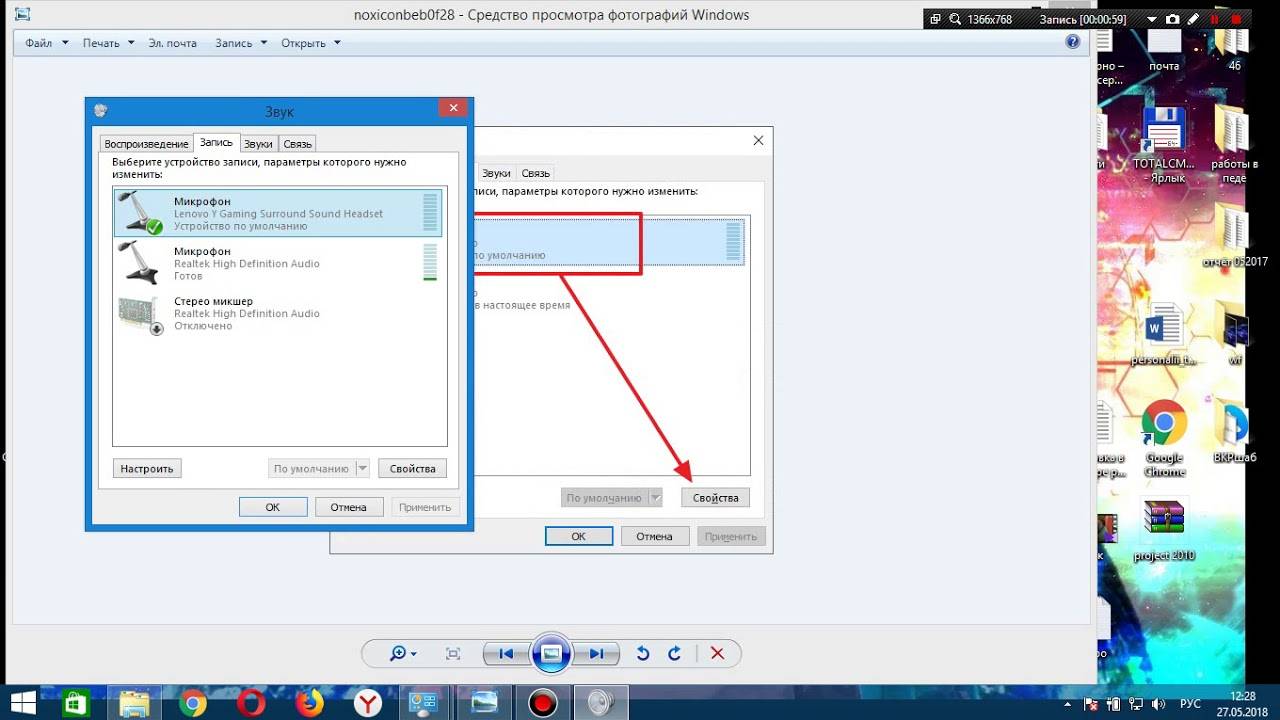This screenshot has height=720, width=1280.
Task: Expand the Открыть menu
Action: point(311,43)
